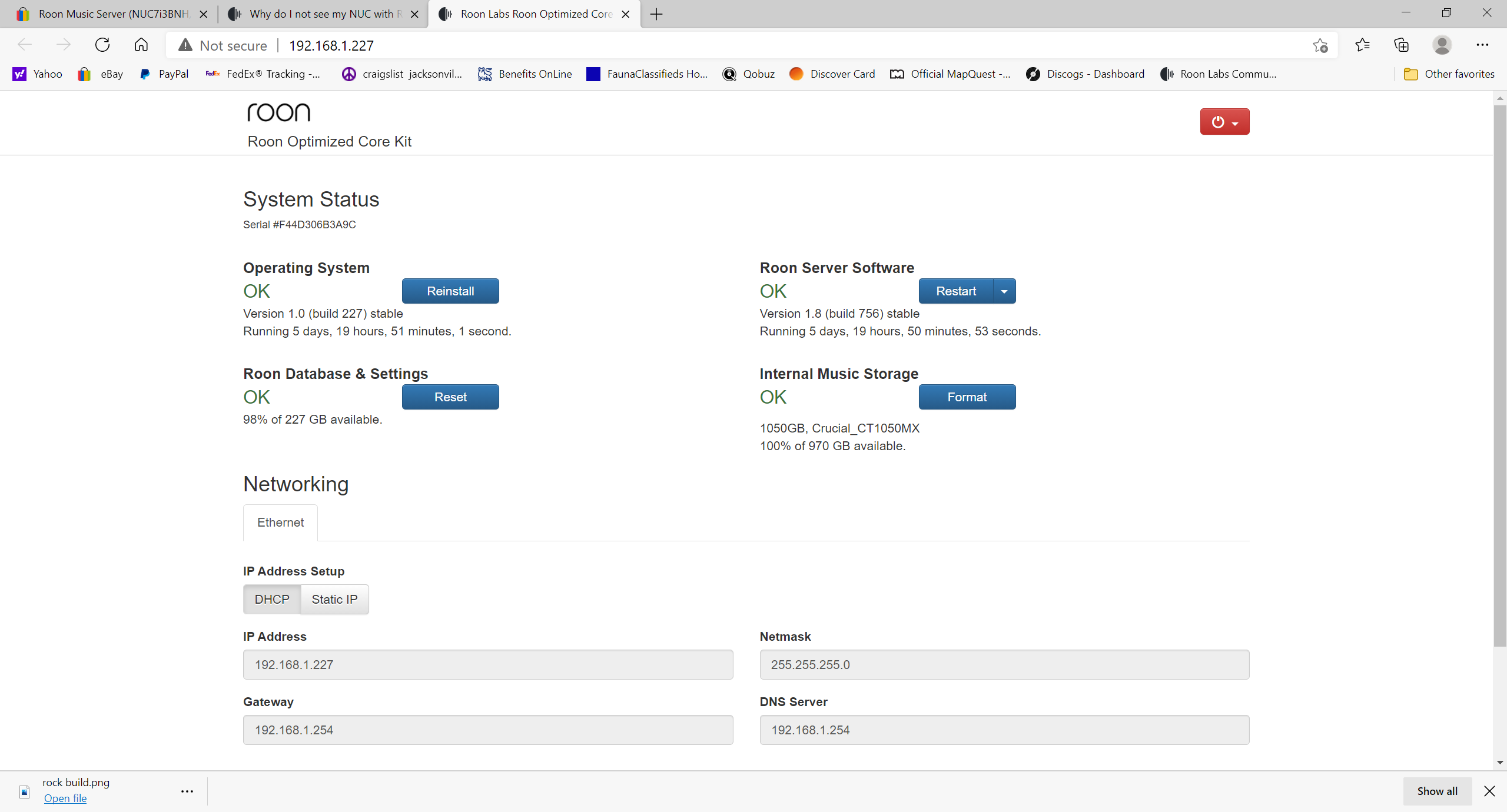The width and height of the screenshot is (1507, 812).
Task: Click '98% of 227 GB available.' text
Action: point(313,420)
